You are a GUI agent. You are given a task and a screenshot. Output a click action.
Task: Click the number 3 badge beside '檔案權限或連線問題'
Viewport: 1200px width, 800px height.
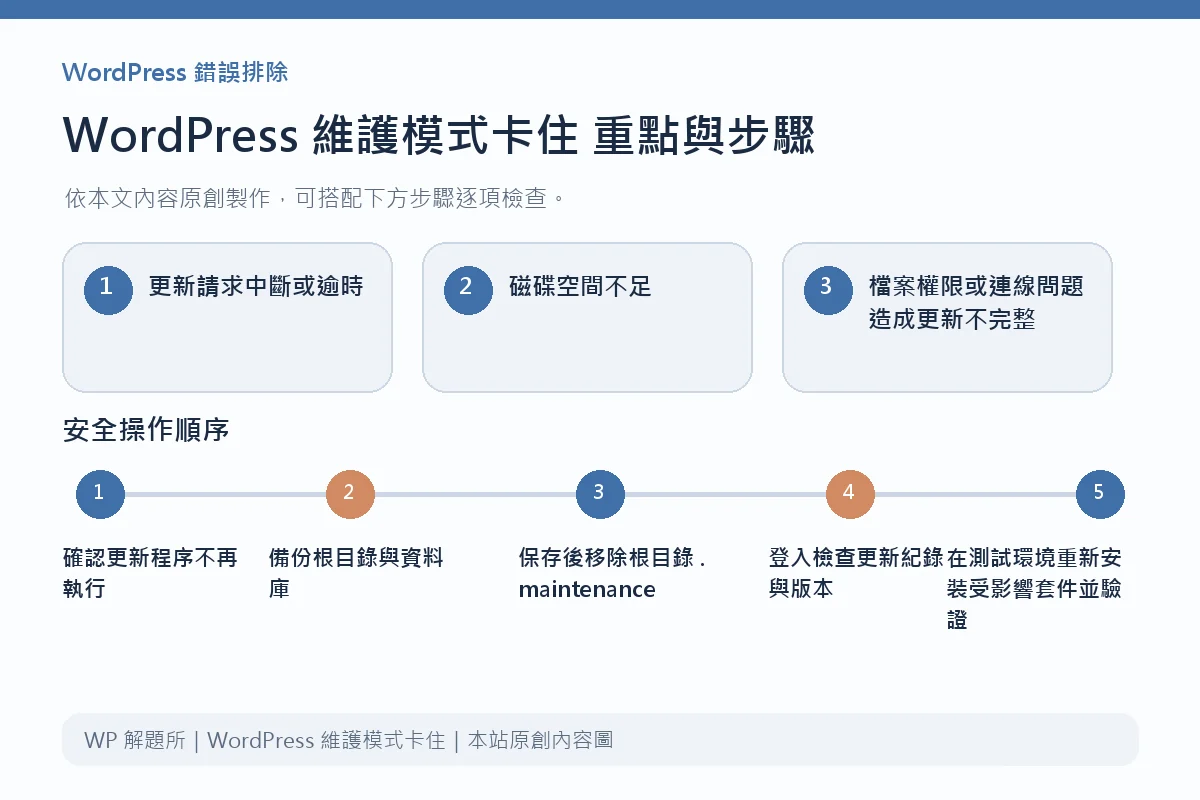point(828,289)
